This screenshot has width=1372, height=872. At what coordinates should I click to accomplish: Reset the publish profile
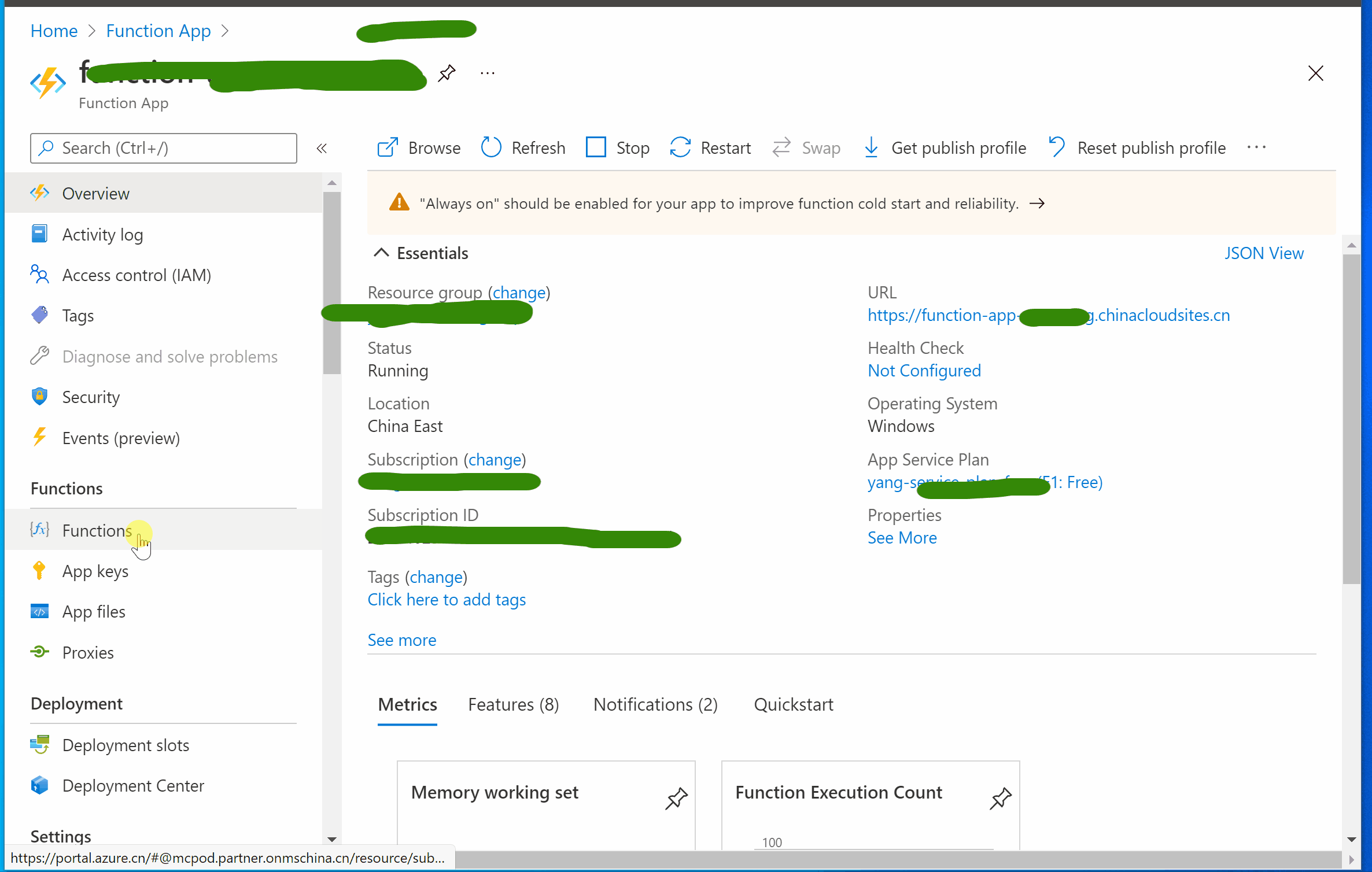coord(1057,148)
